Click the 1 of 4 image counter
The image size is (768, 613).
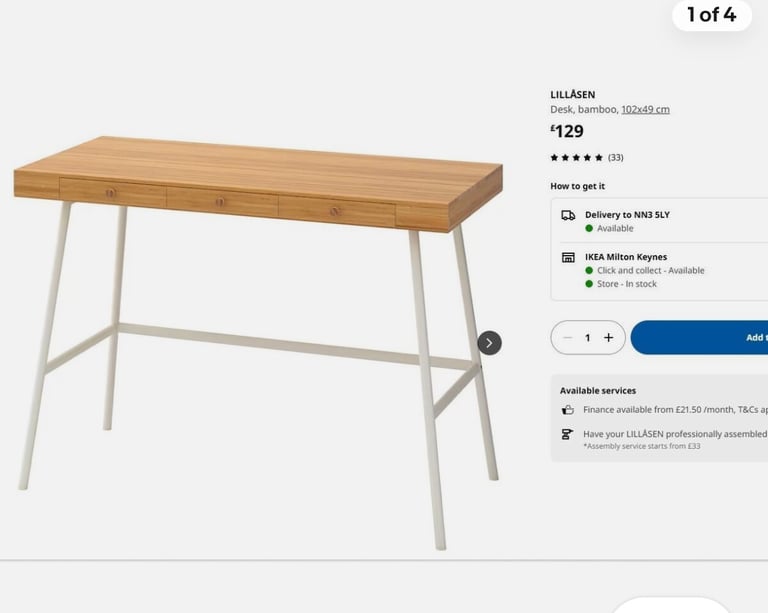(x=712, y=15)
